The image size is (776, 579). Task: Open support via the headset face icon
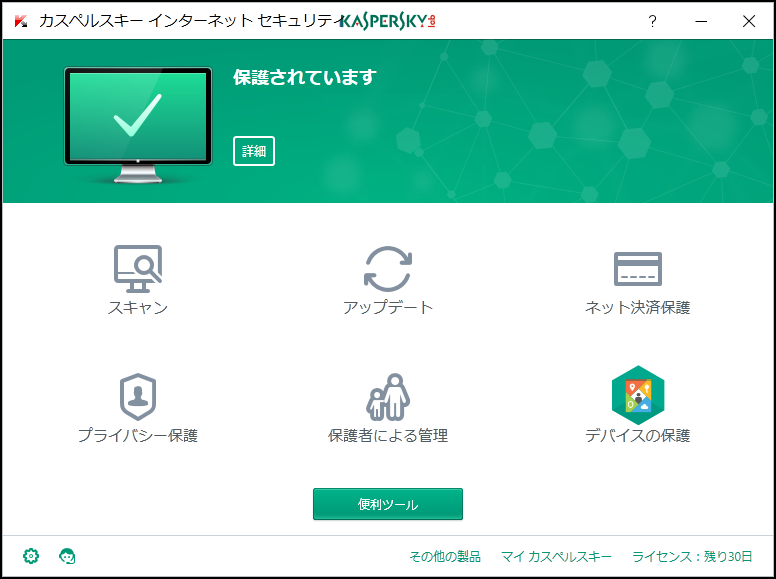(x=67, y=556)
